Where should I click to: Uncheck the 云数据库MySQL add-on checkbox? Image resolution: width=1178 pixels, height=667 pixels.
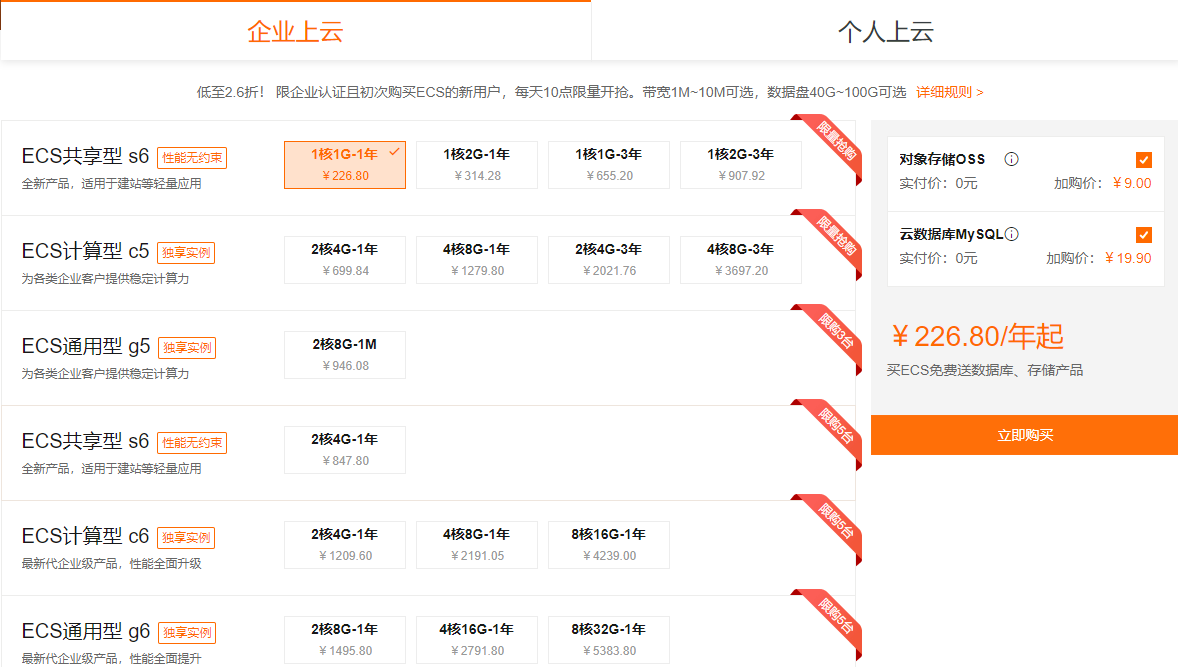[1143, 235]
